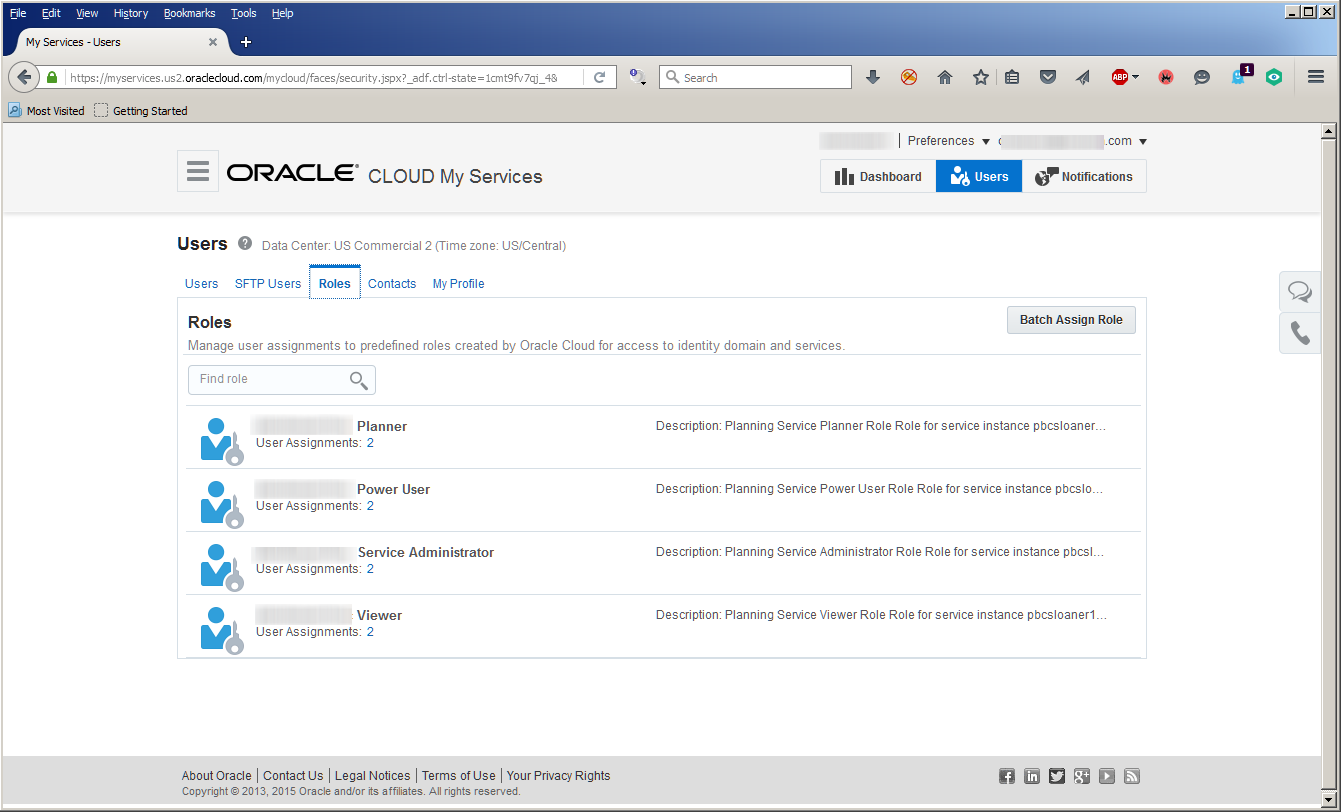The width and height of the screenshot is (1341, 812).
Task: Open the Firefox hamburger menu
Action: coord(1316,77)
